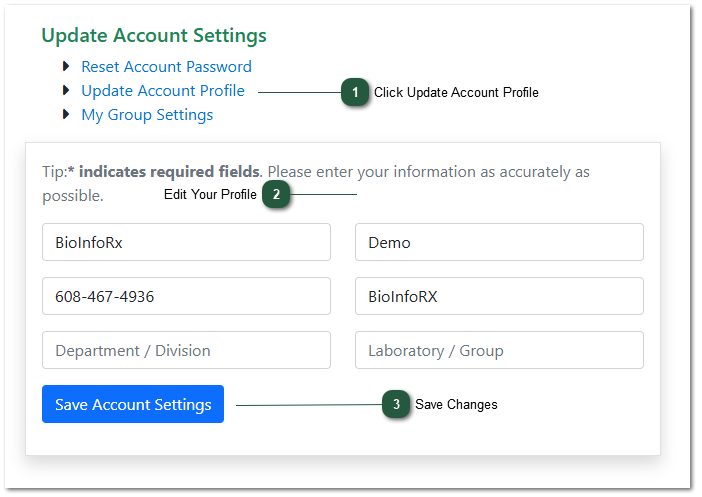
Task: Open the Reset Account Password link
Action: pos(166,67)
